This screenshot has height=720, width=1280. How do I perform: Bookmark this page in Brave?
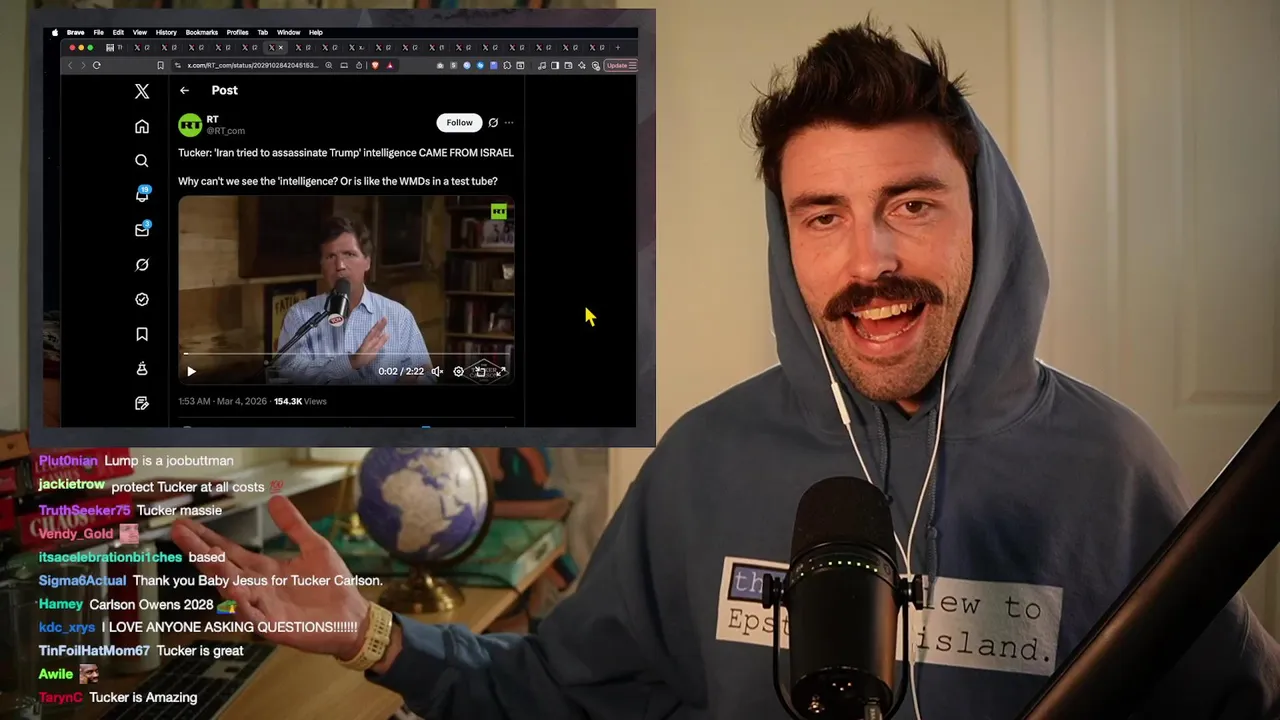pyautogui.click(x=160, y=65)
